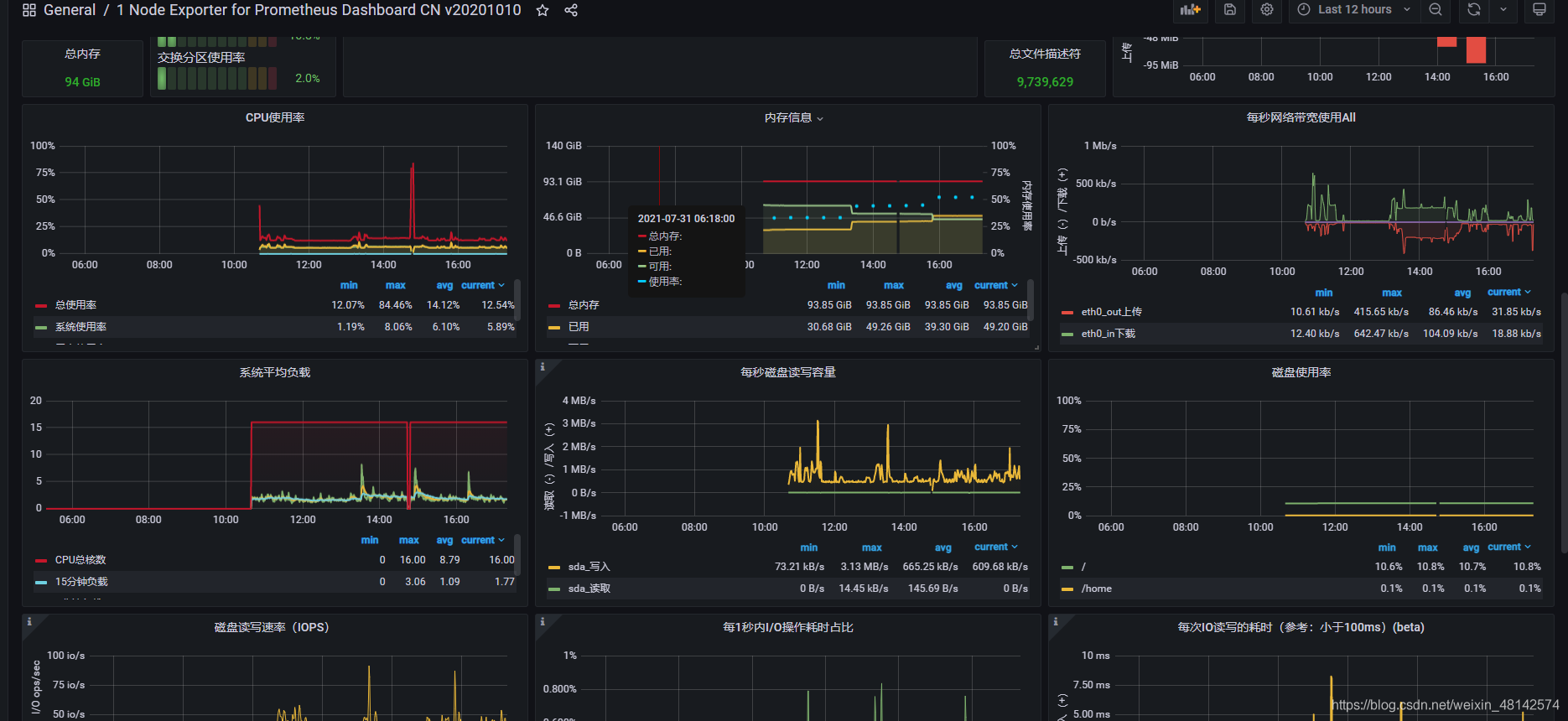Open refresh interval dropdown arrow
1568x721 pixels.
[1503, 9]
